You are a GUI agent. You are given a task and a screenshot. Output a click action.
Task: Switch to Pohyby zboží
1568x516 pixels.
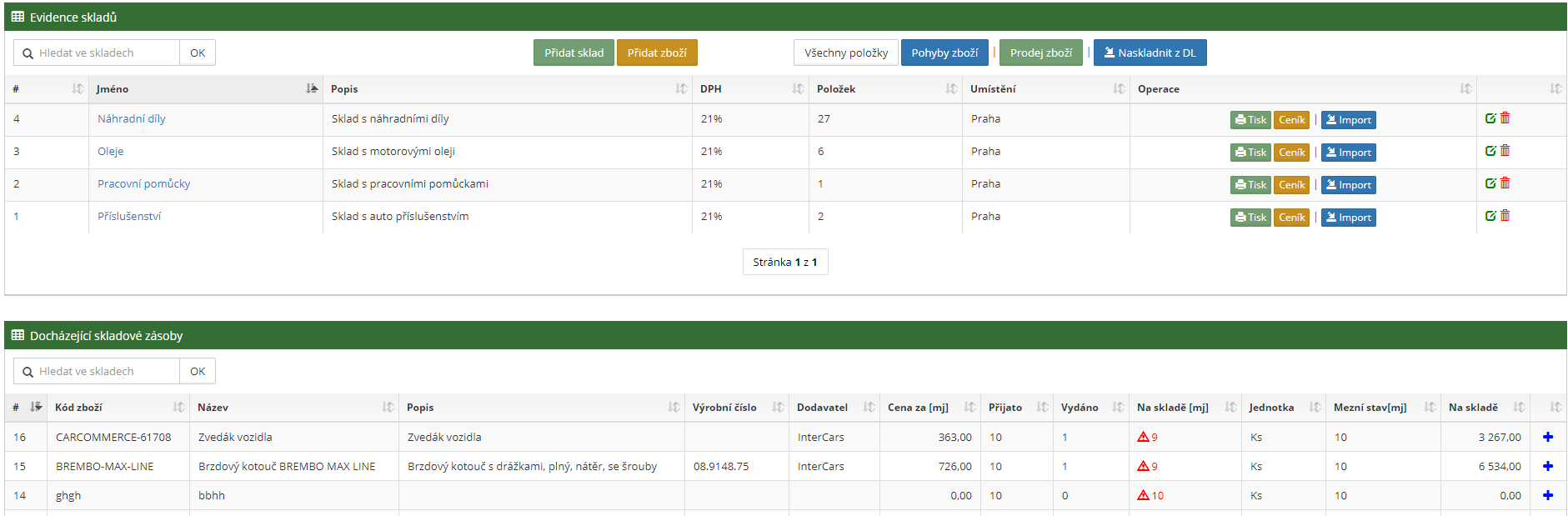[x=944, y=53]
